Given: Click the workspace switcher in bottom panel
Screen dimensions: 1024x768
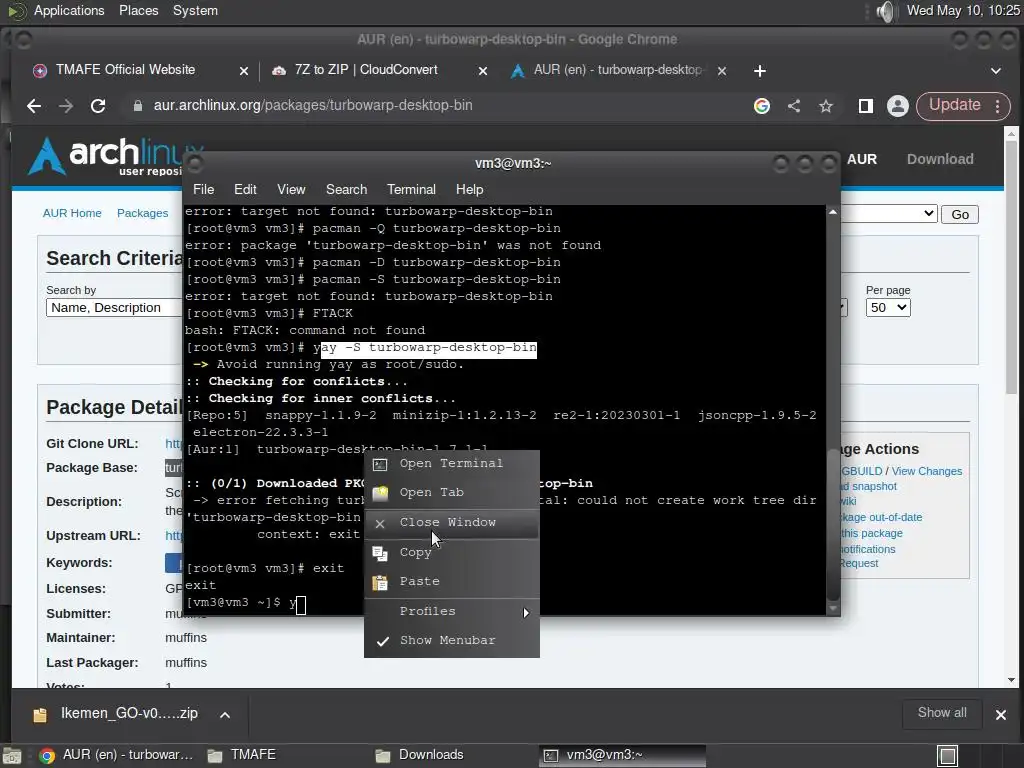Looking at the screenshot, I should tap(948, 756).
